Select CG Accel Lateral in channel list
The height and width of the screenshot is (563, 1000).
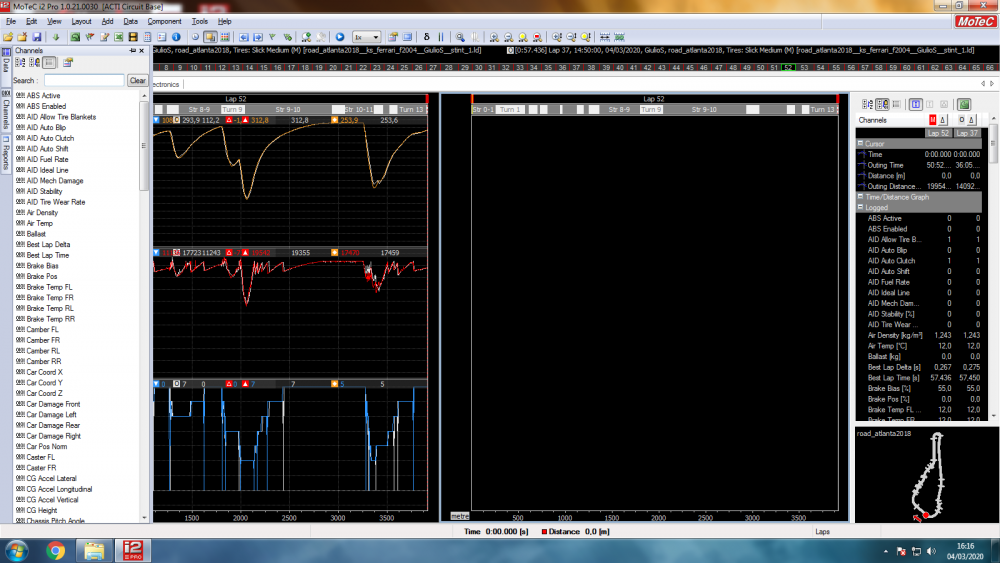[x=51, y=478]
